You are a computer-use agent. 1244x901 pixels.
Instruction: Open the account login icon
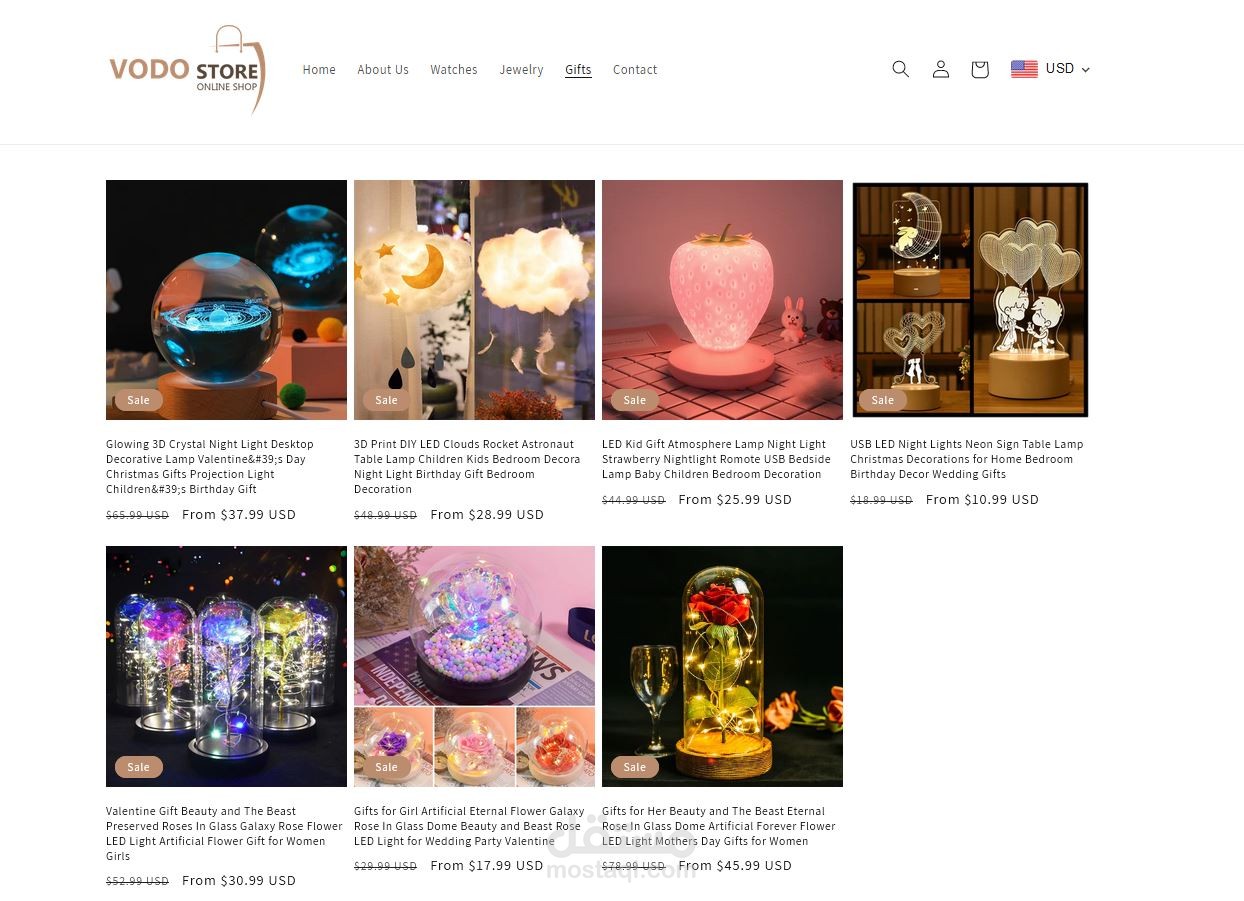point(940,69)
